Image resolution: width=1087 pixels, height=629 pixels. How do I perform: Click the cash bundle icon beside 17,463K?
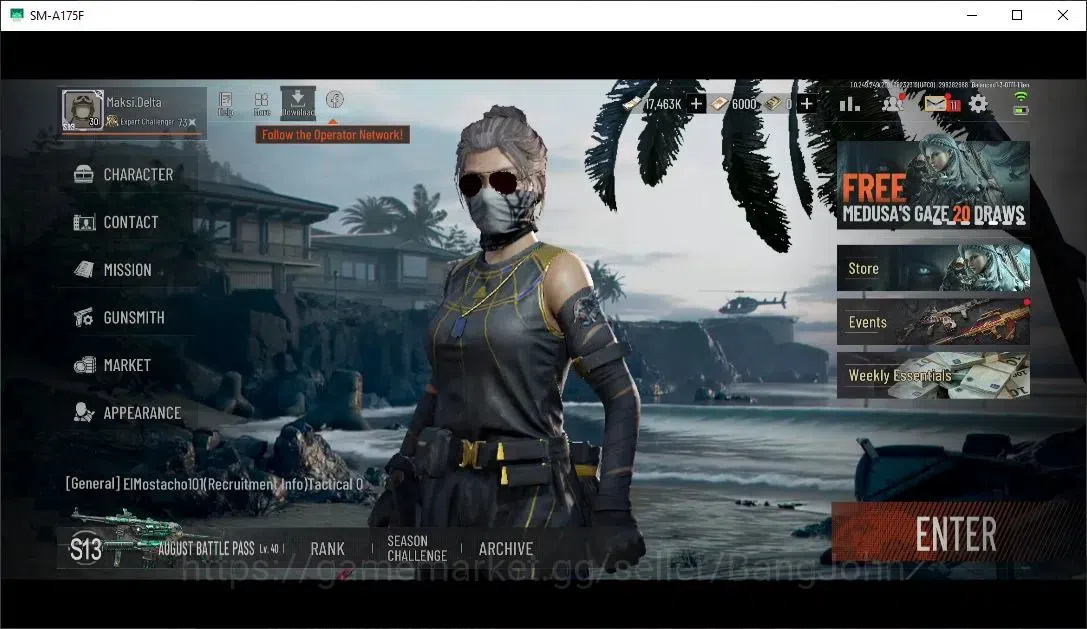[632, 104]
